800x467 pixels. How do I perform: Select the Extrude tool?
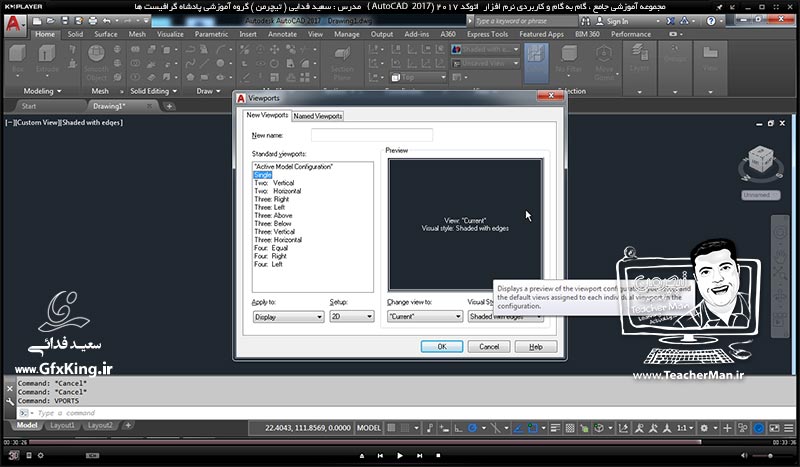pos(47,60)
